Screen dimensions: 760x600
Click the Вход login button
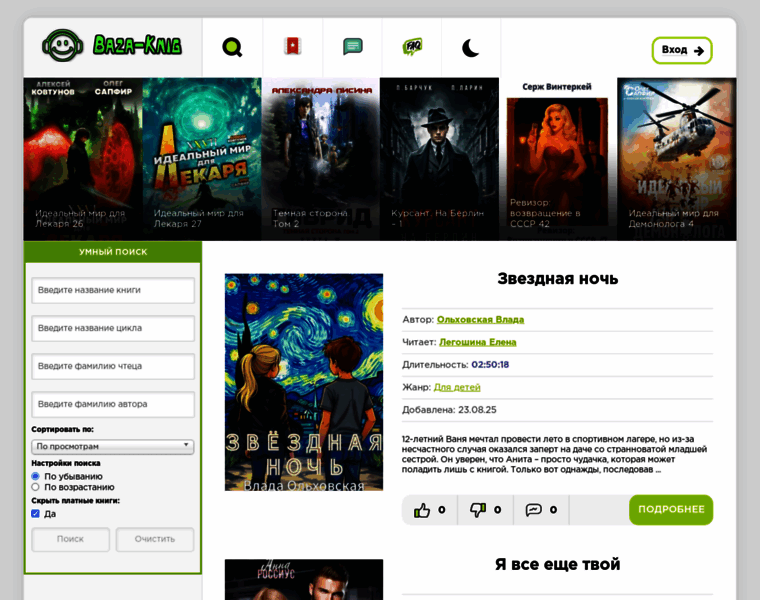point(681,50)
